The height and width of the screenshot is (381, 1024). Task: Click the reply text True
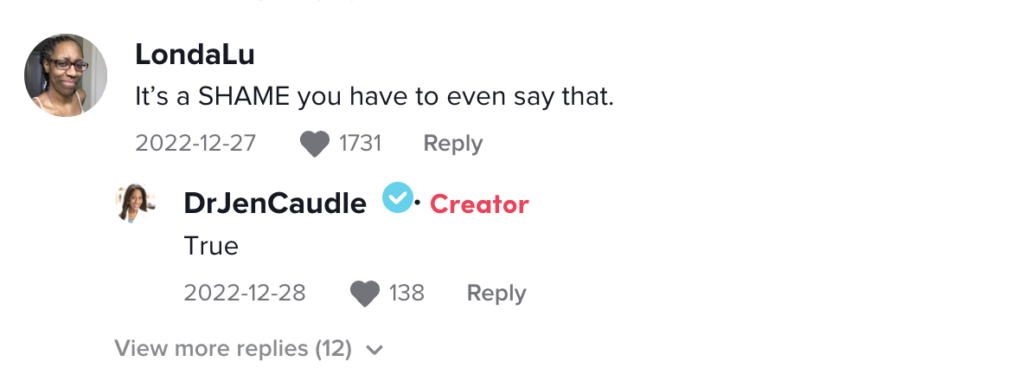(211, 246)
